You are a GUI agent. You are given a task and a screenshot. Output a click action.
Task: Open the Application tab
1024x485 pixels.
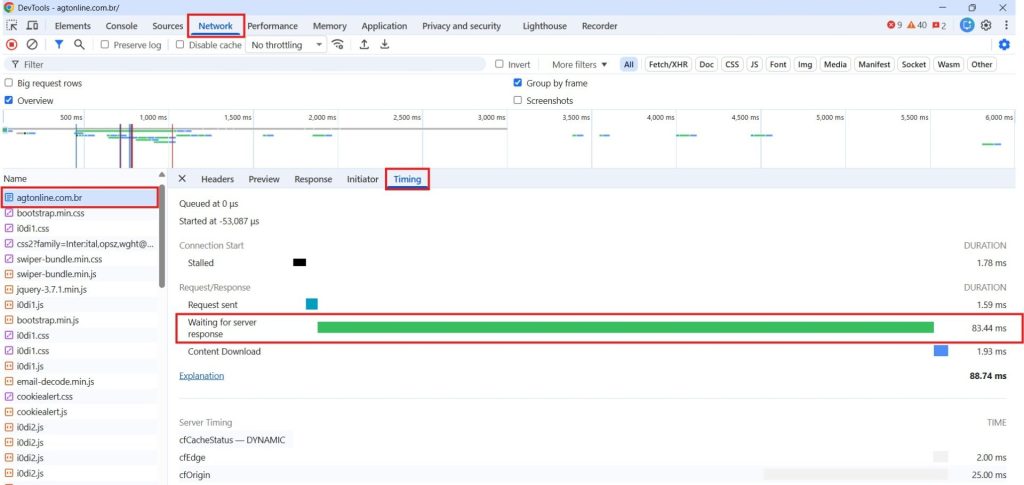[x=384, y=26]
